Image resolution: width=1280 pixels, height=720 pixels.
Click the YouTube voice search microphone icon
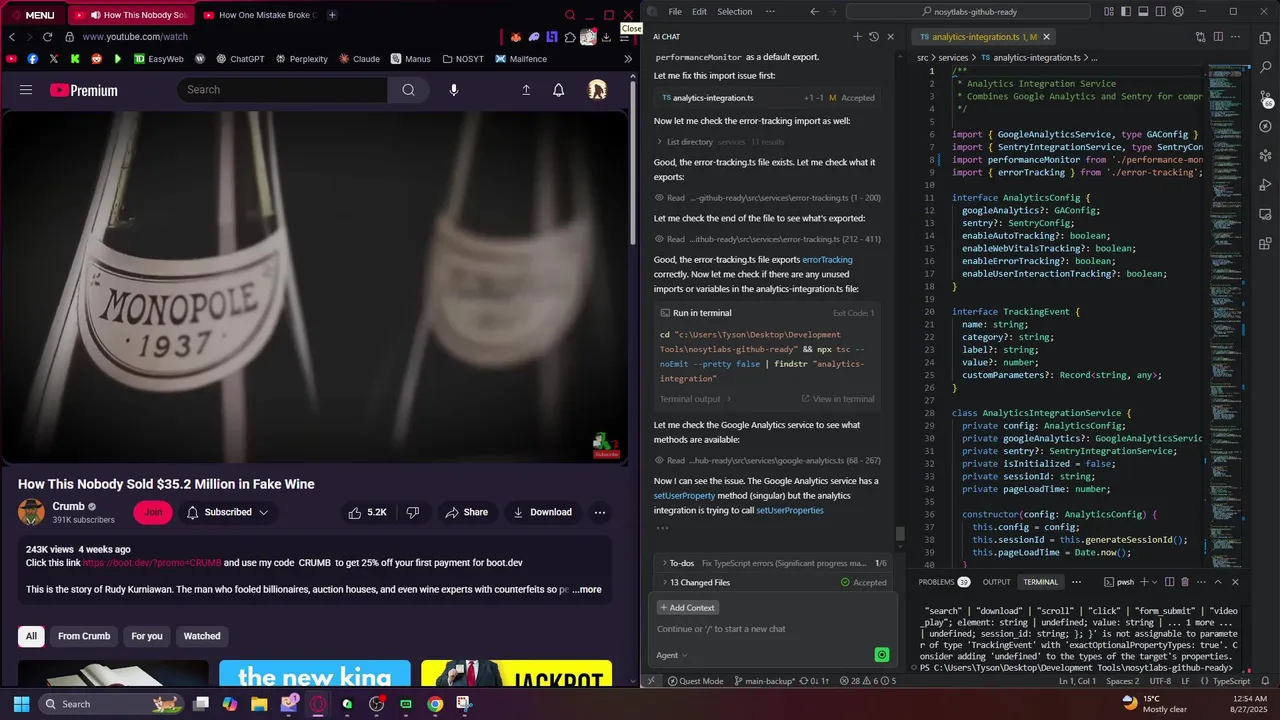tap(454, 90)
